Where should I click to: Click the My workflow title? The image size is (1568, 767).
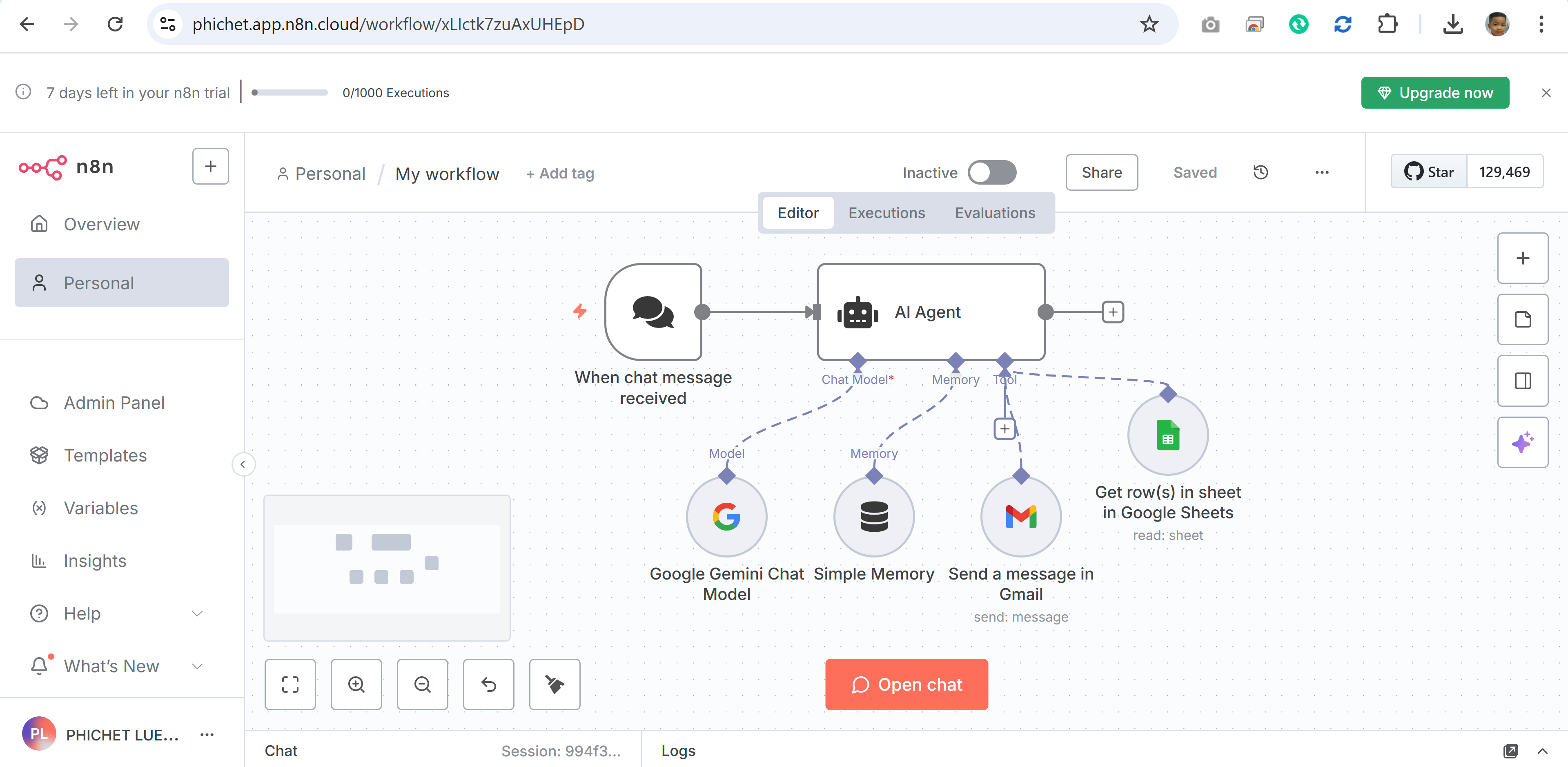448,174
